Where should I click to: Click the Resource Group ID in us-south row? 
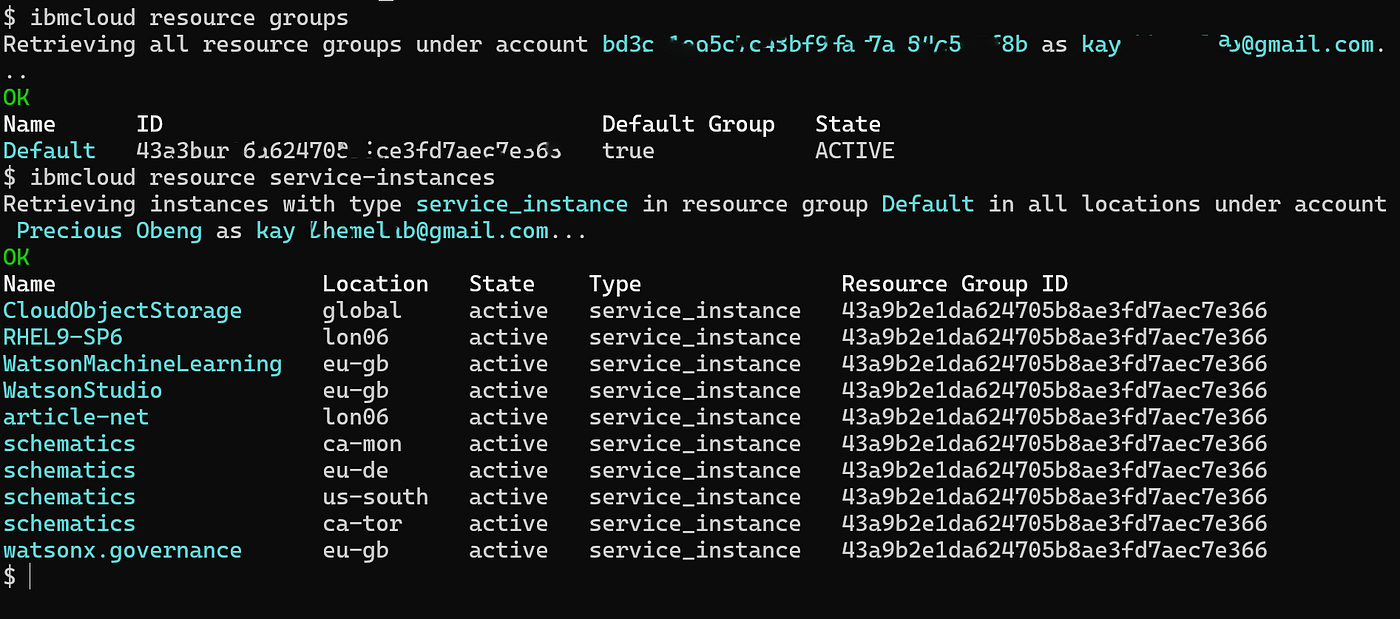(1054, 497)
